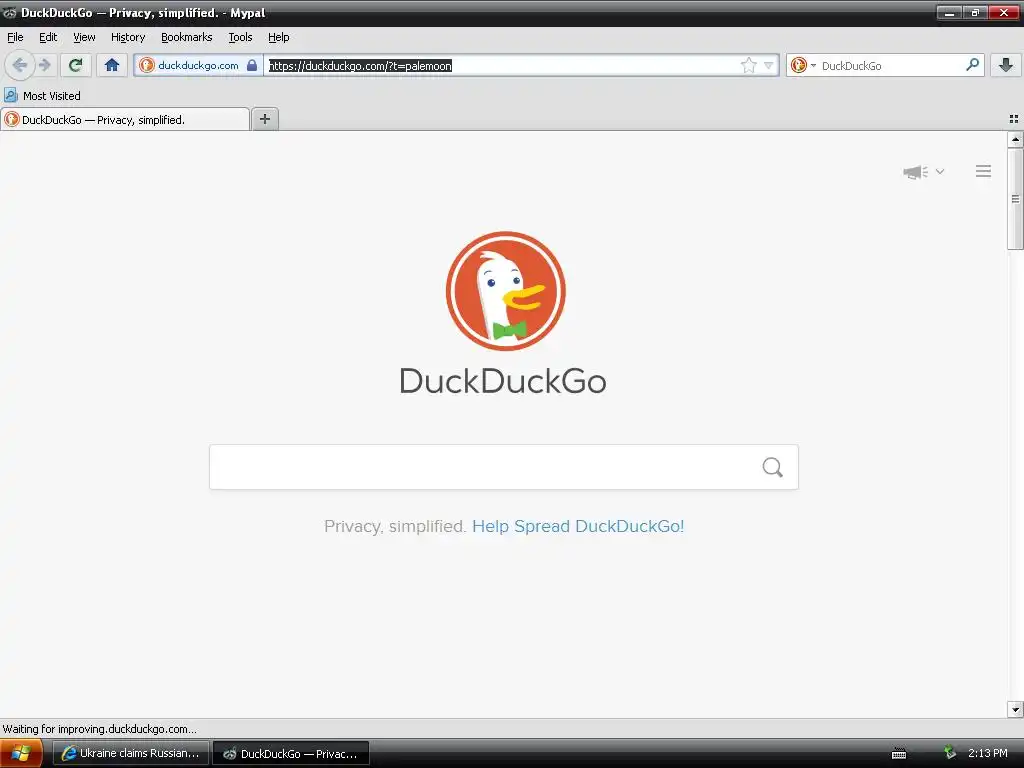Click the magnifier in the browser search box

[972, 65]
